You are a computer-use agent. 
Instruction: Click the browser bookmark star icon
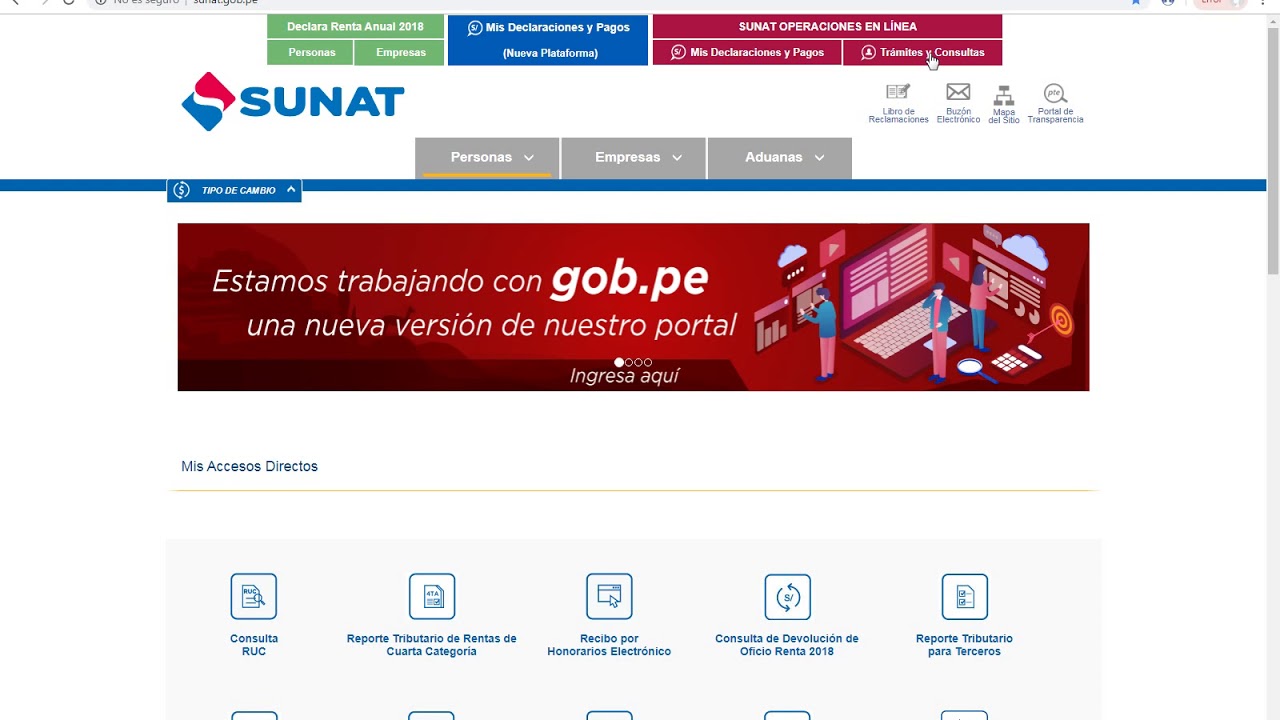pos(1135,2)
